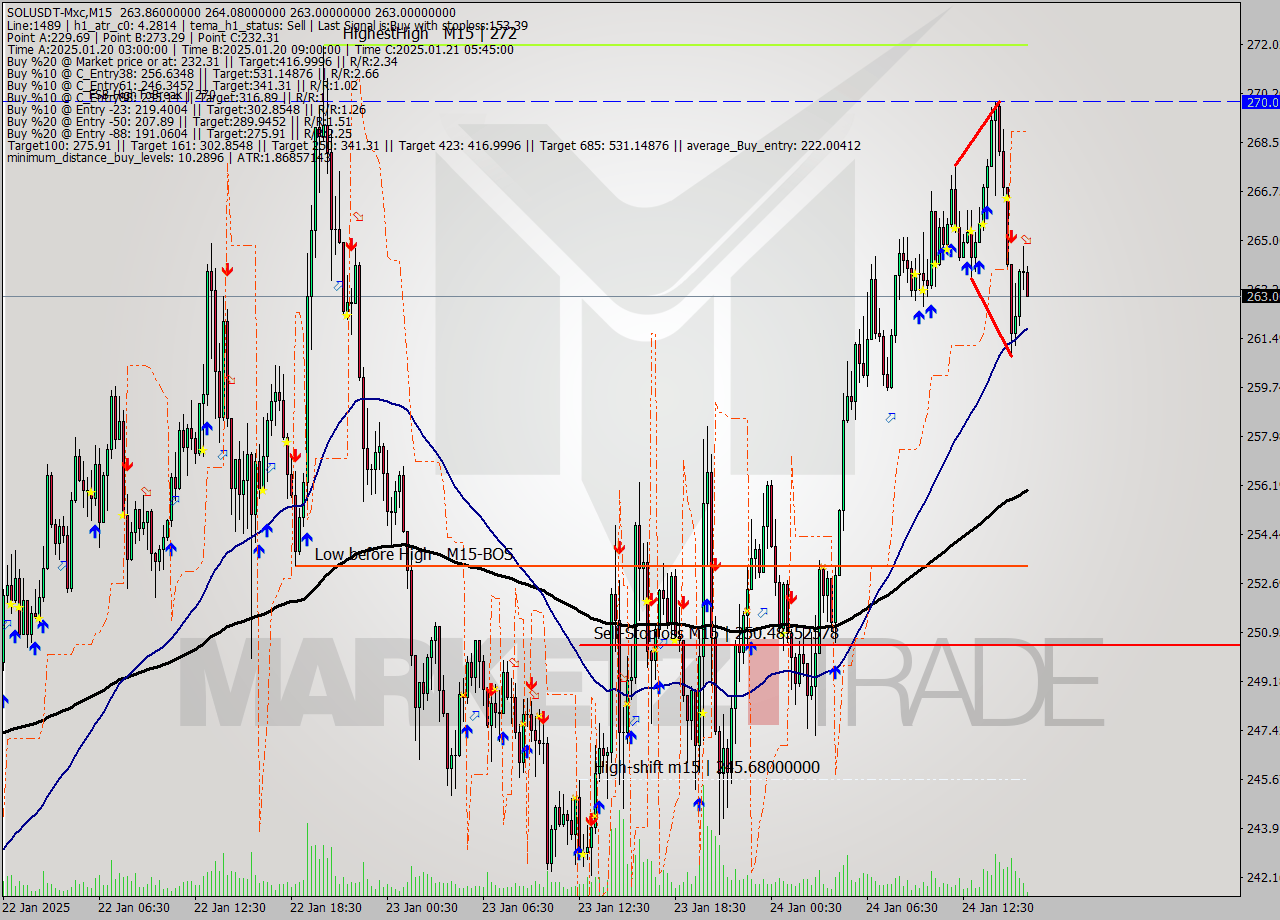1280x920 pixels.
Task: Select the '23 Jan 12:30' time label
Action: click(x=614, y=908)
